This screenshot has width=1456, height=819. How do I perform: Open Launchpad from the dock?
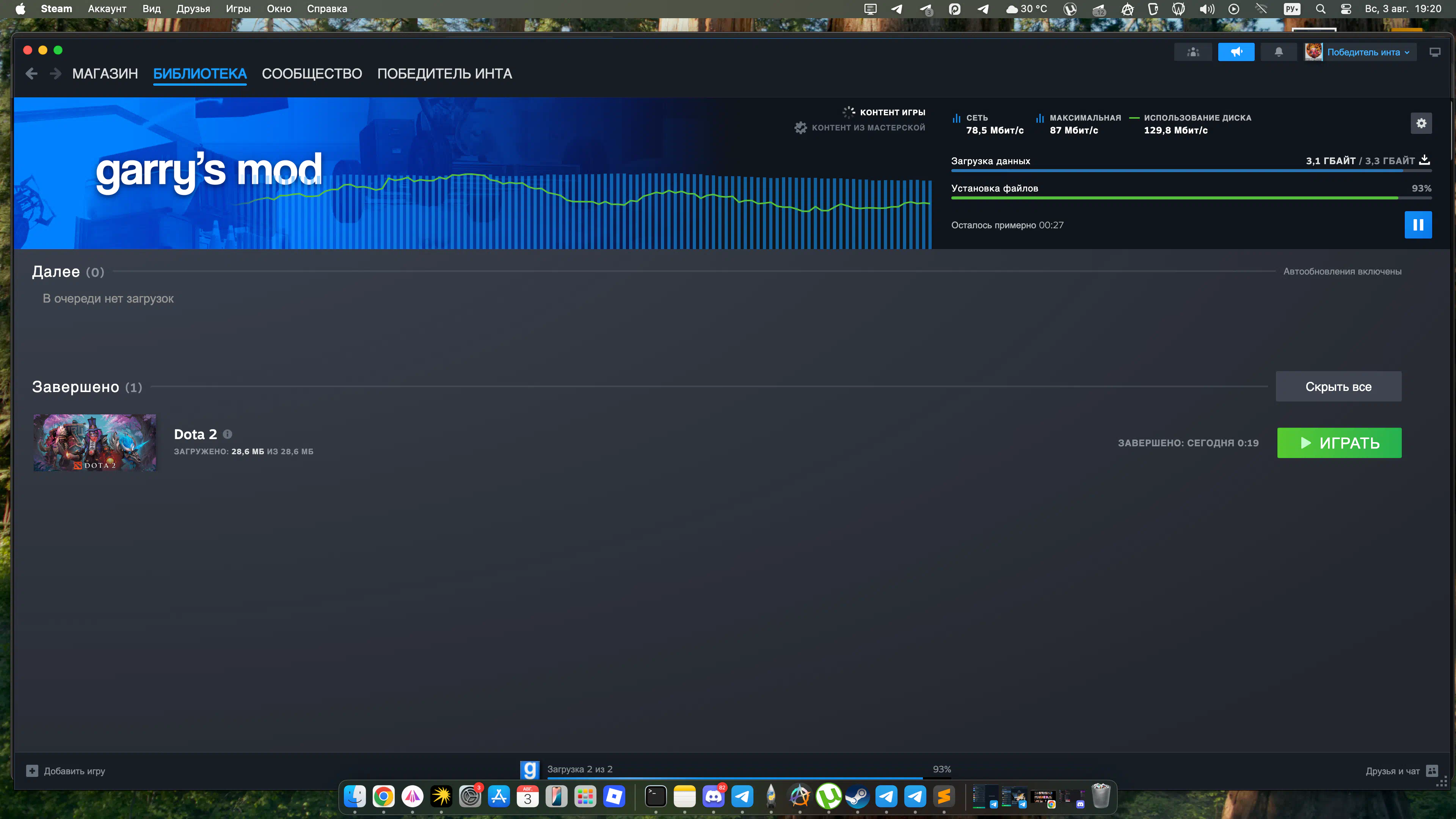(585, 797)
